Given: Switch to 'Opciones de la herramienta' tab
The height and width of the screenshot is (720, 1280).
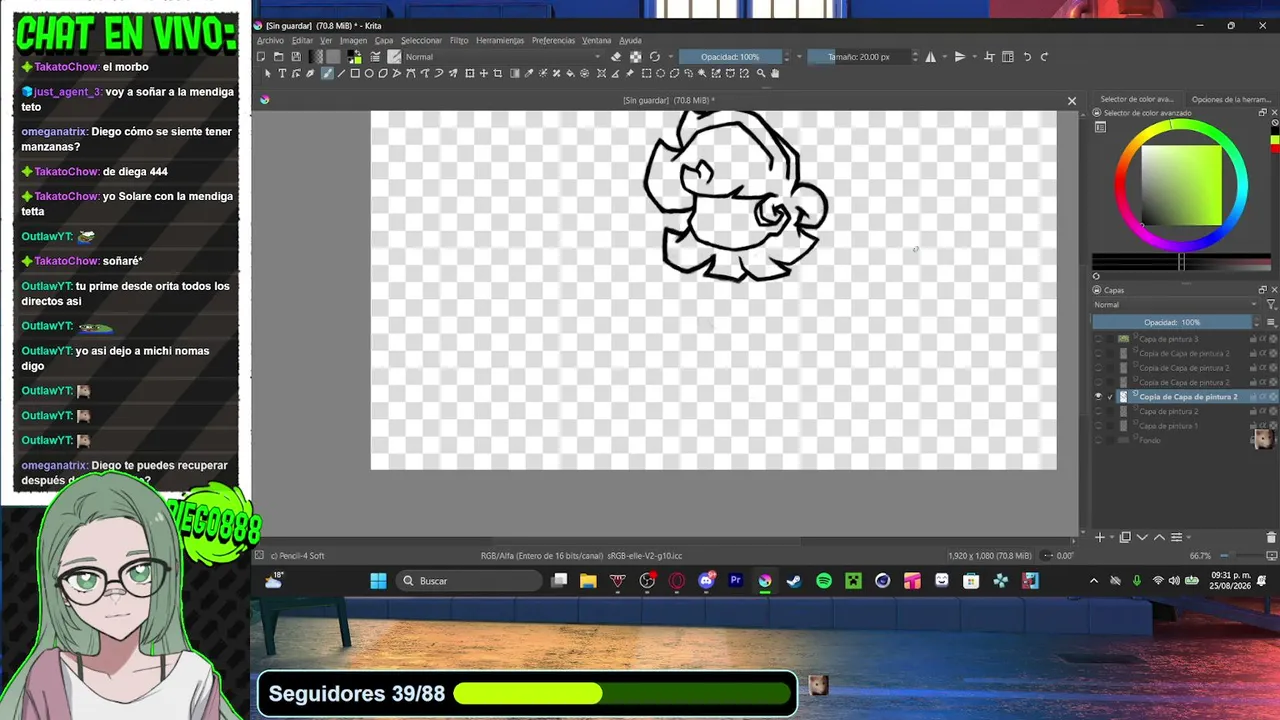Looking at the screenshot, I should click(x=1231, y=99).
